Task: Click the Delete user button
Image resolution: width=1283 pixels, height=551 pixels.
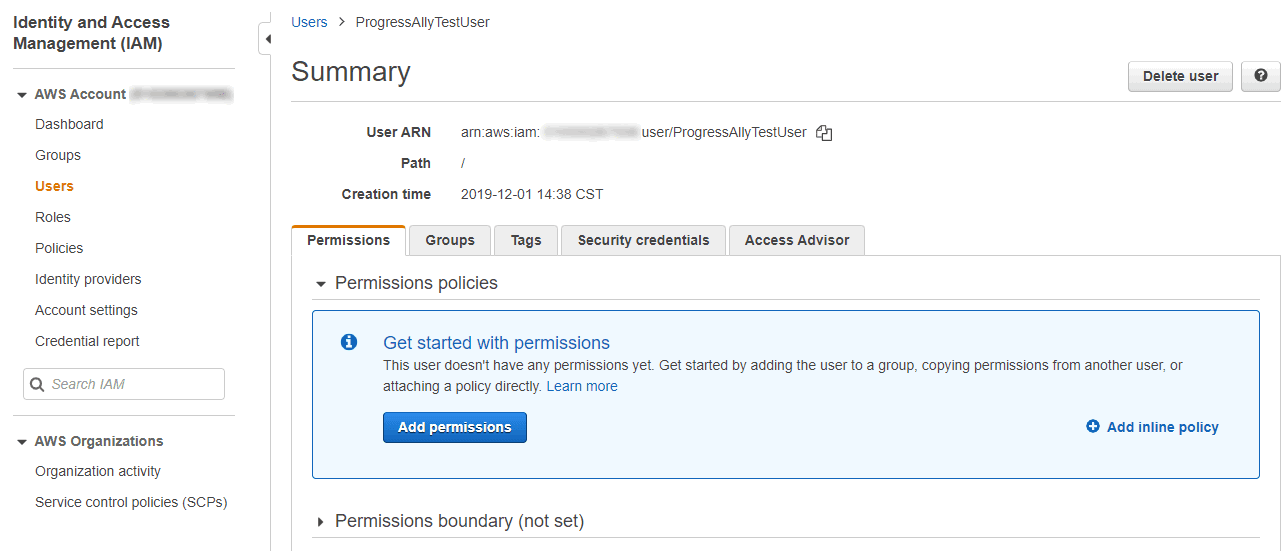Action: tap(1180, 76)
